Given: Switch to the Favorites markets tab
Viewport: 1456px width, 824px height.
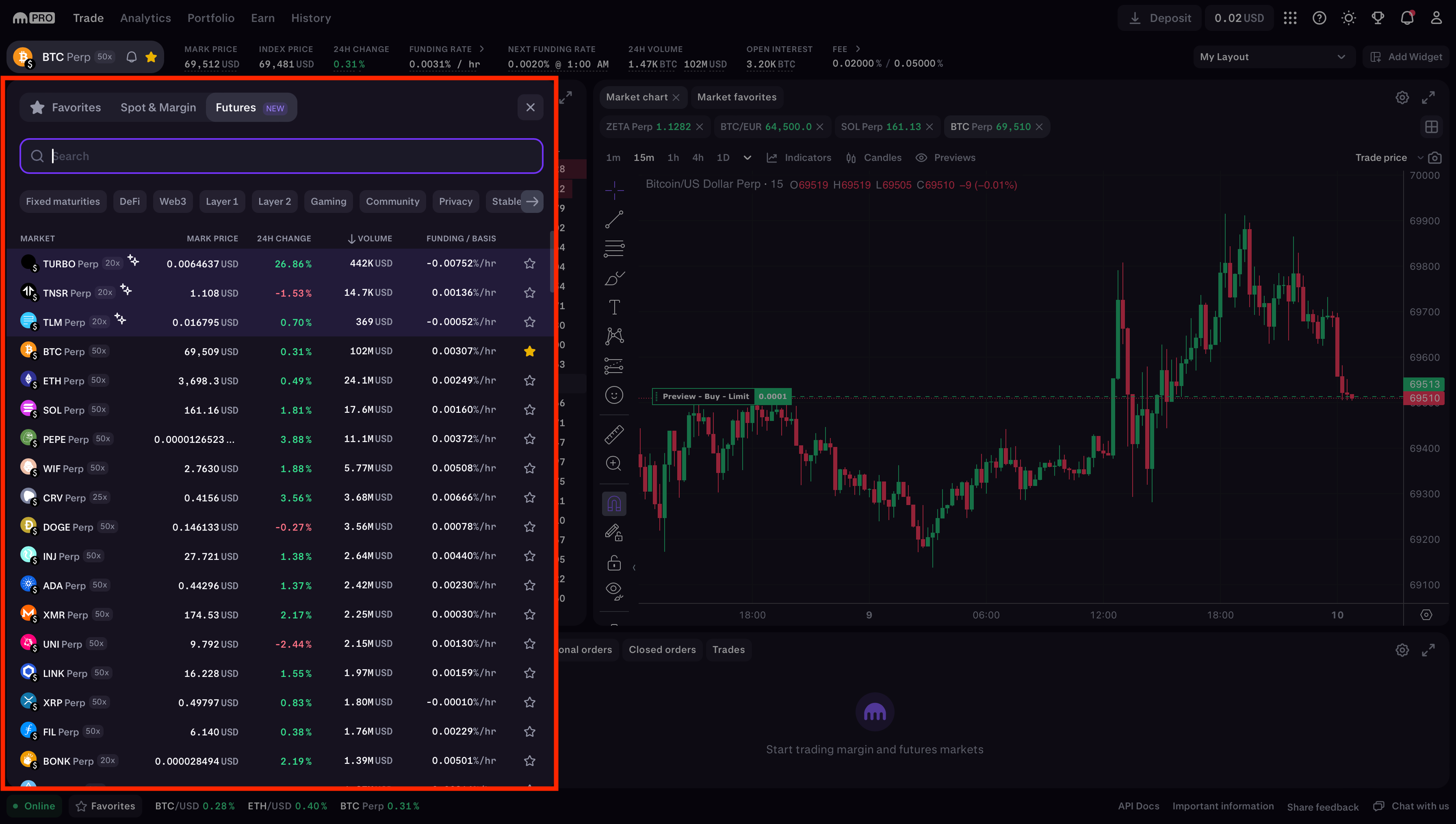Looking at the screenshot, I should (66, 108).
